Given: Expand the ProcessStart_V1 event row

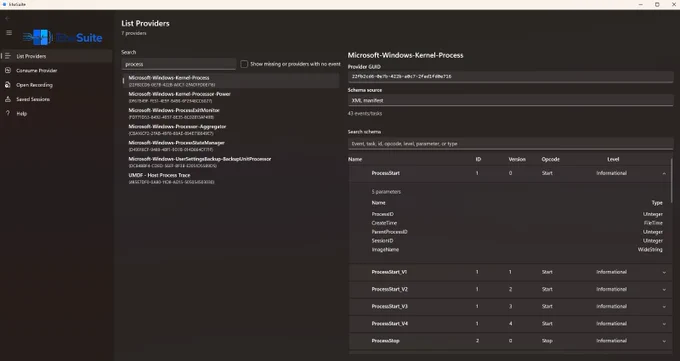Looking at the screenshot, I should 664,272.
